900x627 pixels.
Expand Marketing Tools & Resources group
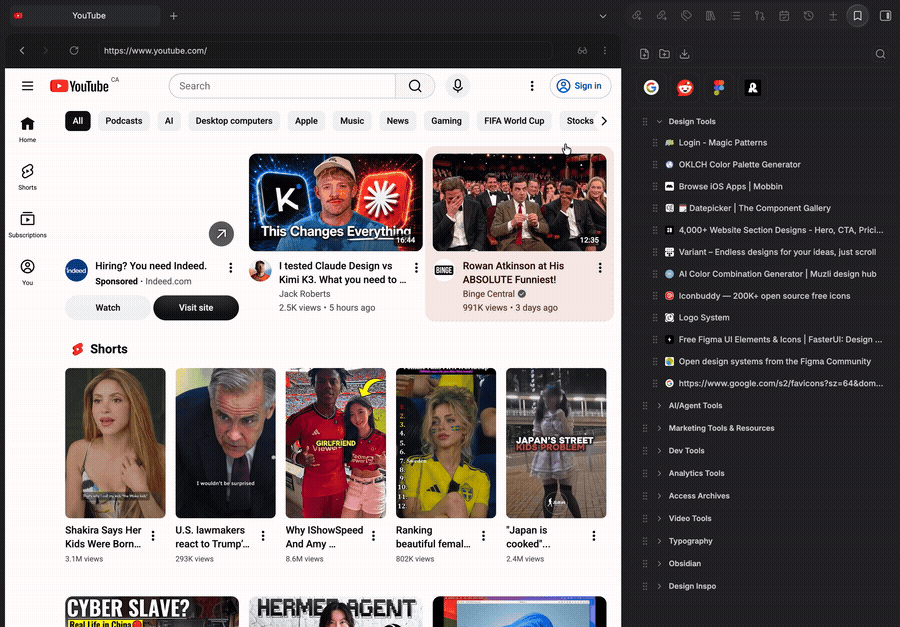pyautogui.click(x=660, y=428)
